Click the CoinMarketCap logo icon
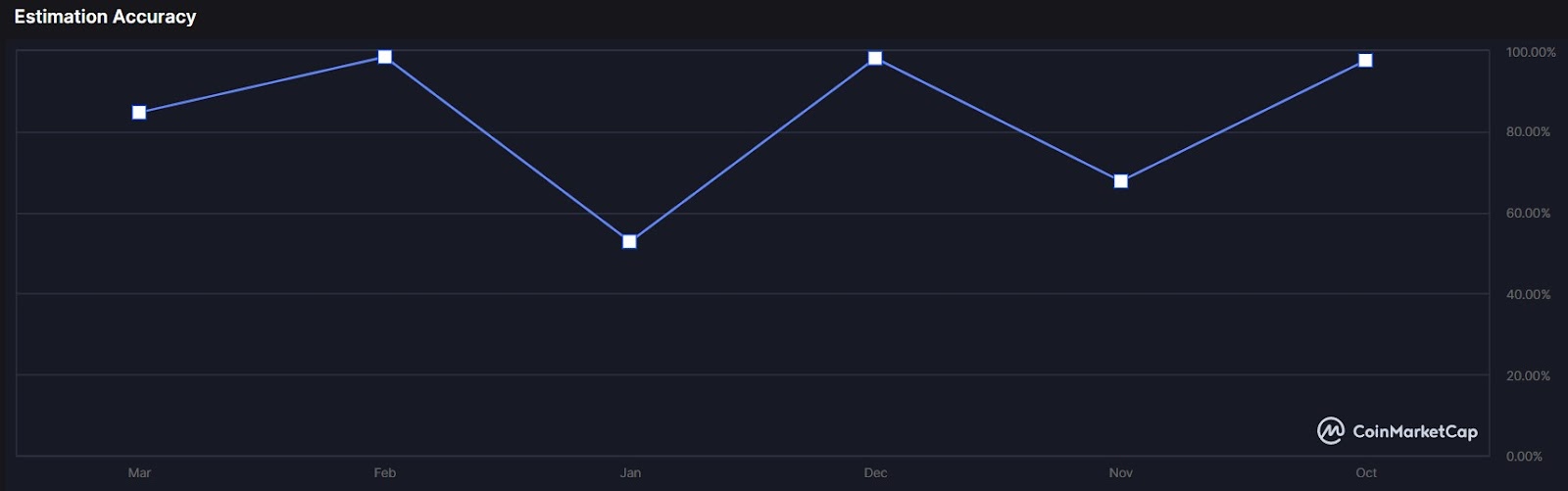 tap(1330, 431)
